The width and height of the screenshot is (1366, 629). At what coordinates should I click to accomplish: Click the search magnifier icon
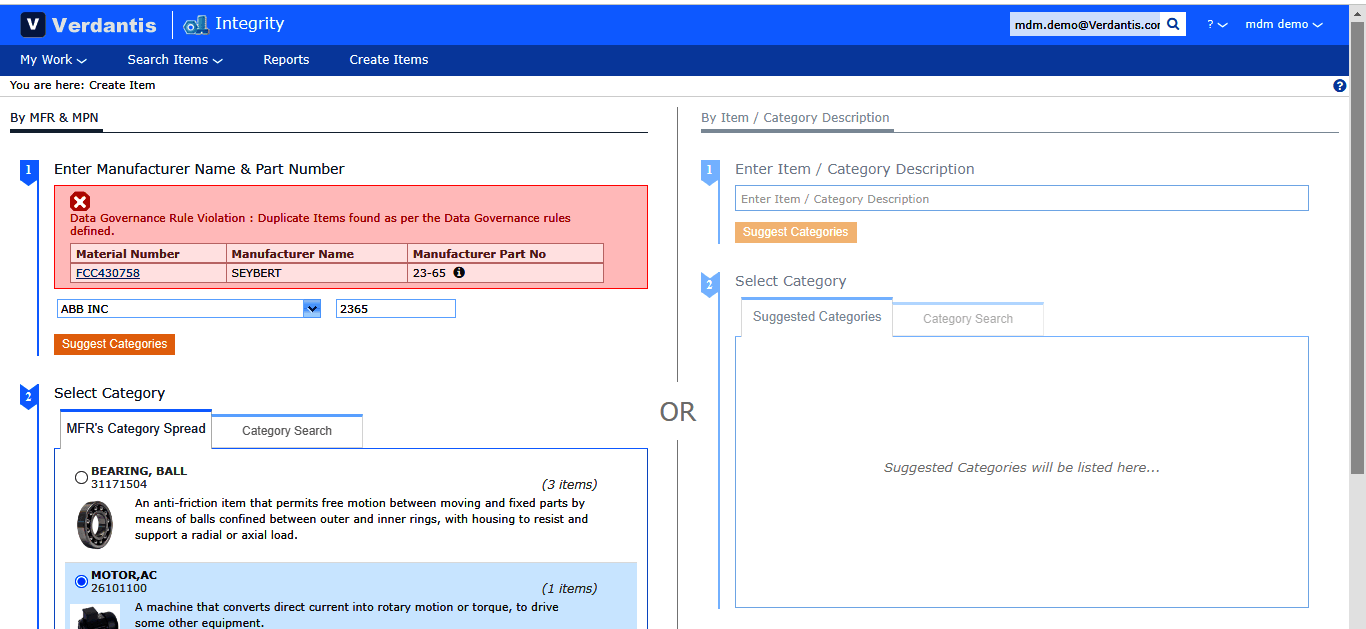coord(1173,23)
